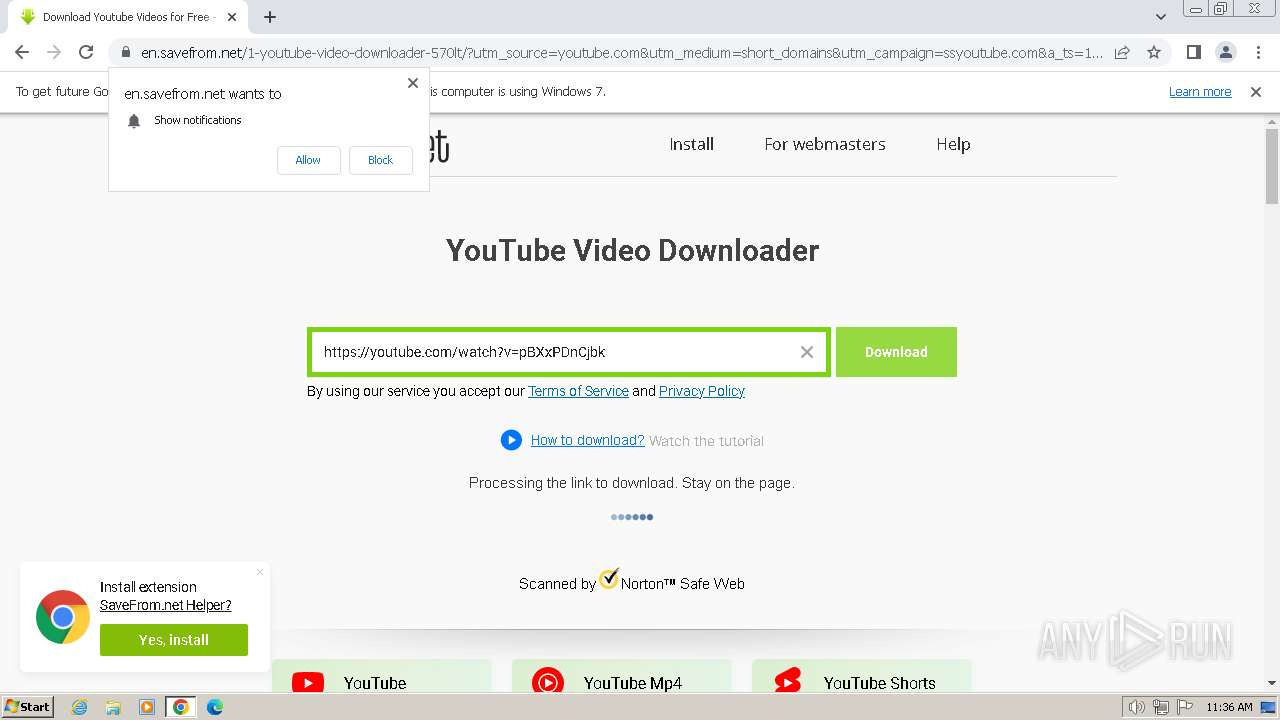This screenshot has width=1280, height=720.
Task: Close the notification permission popup
Action: tap(413, 83)
